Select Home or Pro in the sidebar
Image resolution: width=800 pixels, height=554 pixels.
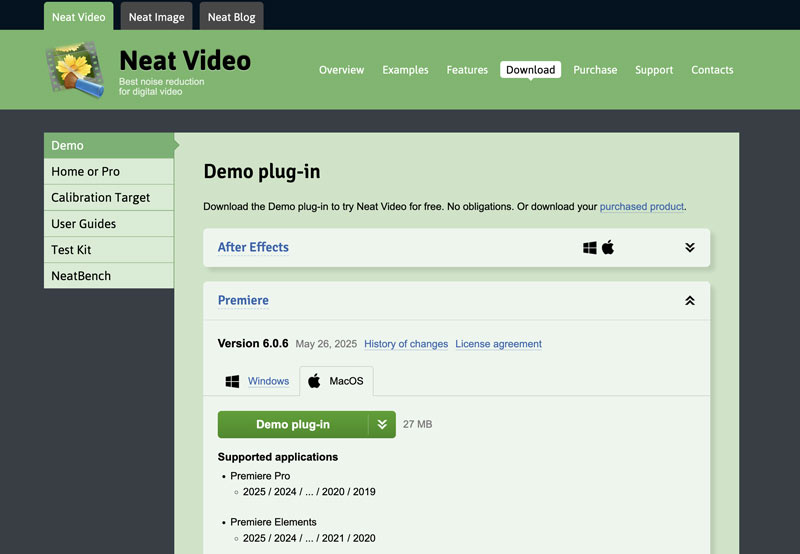coord(109,171)
